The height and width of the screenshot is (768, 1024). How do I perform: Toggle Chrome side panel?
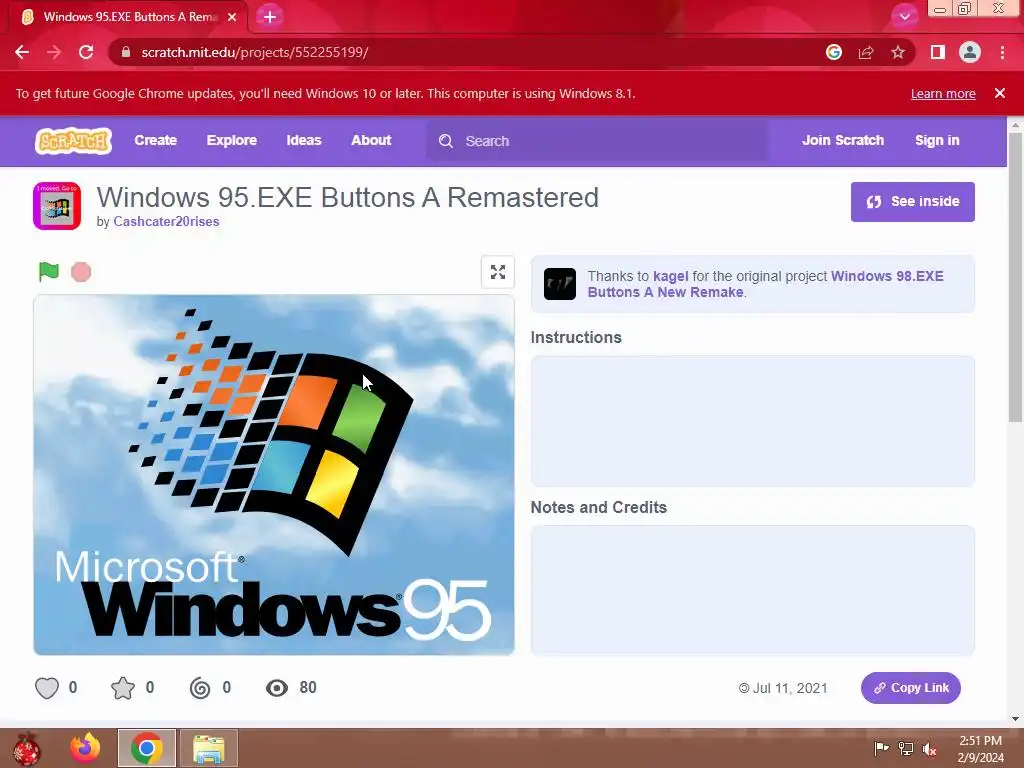(x=938, y=52)
